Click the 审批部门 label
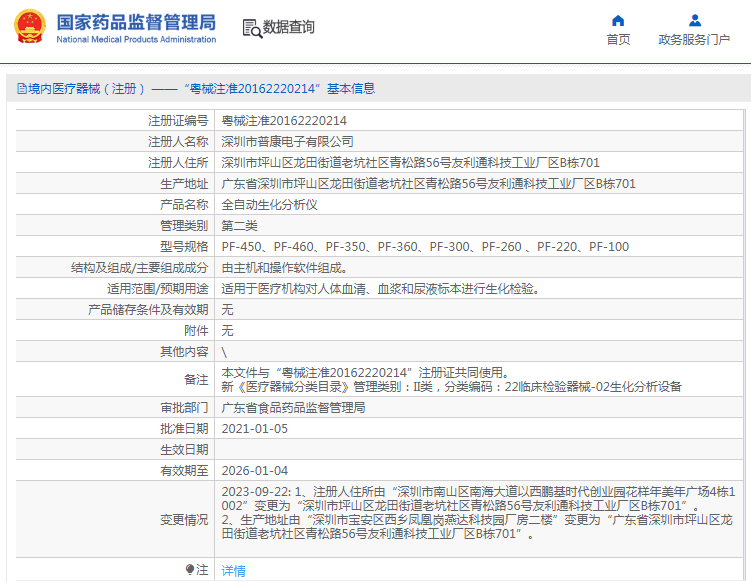Viewport: 751px width, 582px height. pyautogui.click(x=184, y=408)
